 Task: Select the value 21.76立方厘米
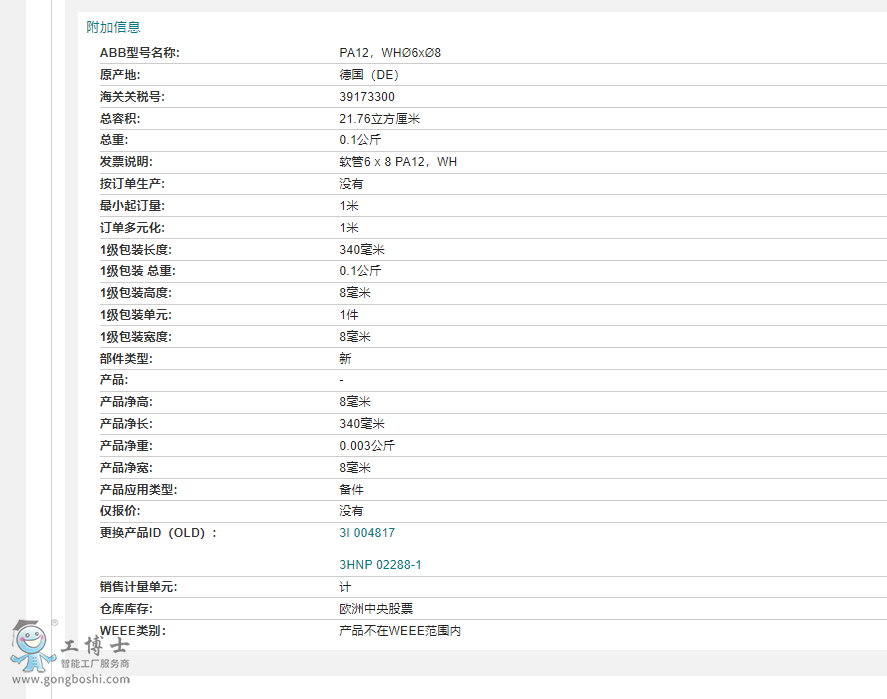(x=380, y=119)
